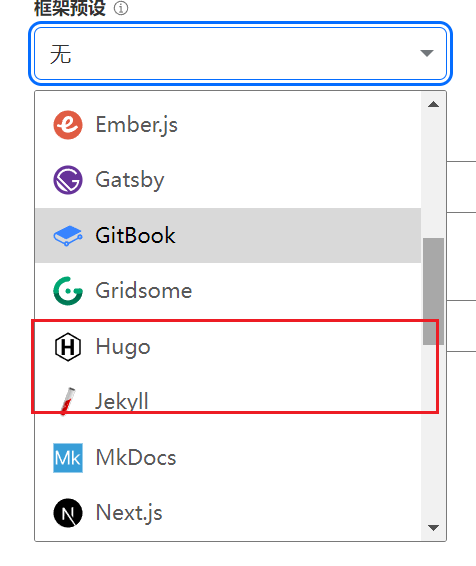Select the highlighted GitBook option

click(x=228, y=235)
